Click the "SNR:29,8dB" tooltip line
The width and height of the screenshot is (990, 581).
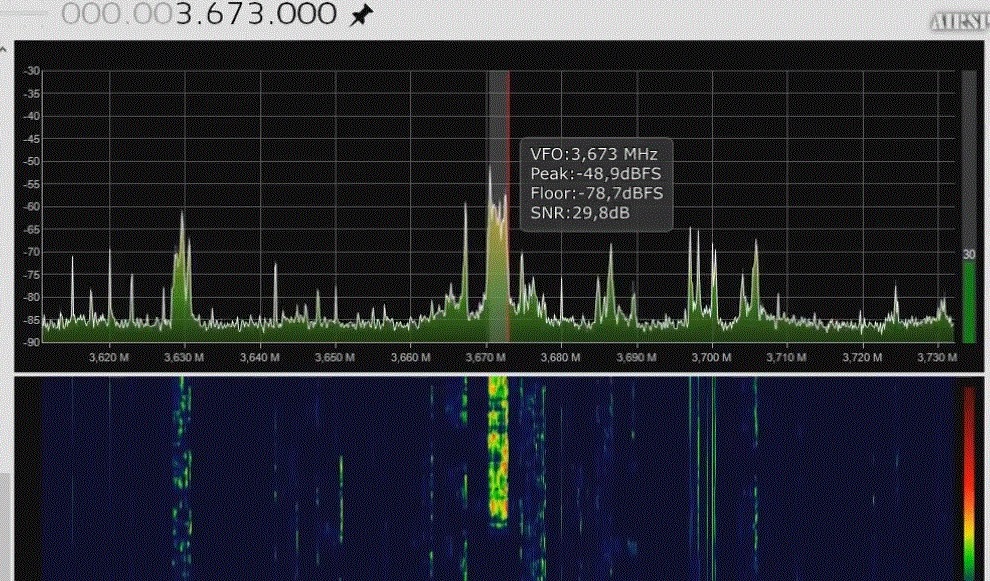point(580,213)
